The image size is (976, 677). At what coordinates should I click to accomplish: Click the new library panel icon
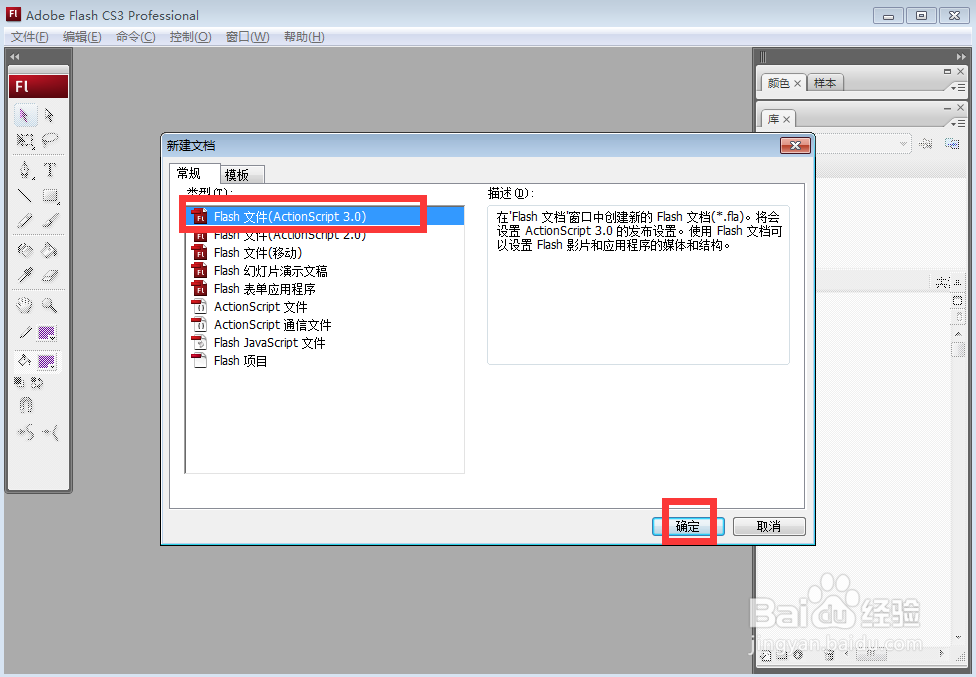click(x=952, y=144)
